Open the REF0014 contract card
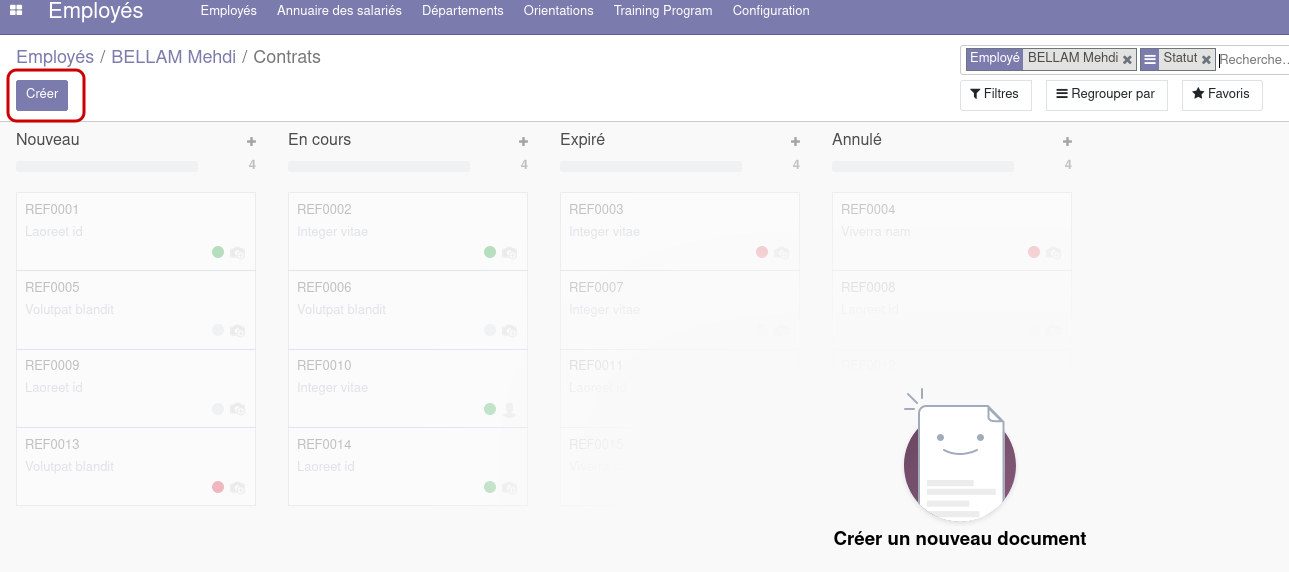This screenshot has height=572, width=1289. coord(408,466)
